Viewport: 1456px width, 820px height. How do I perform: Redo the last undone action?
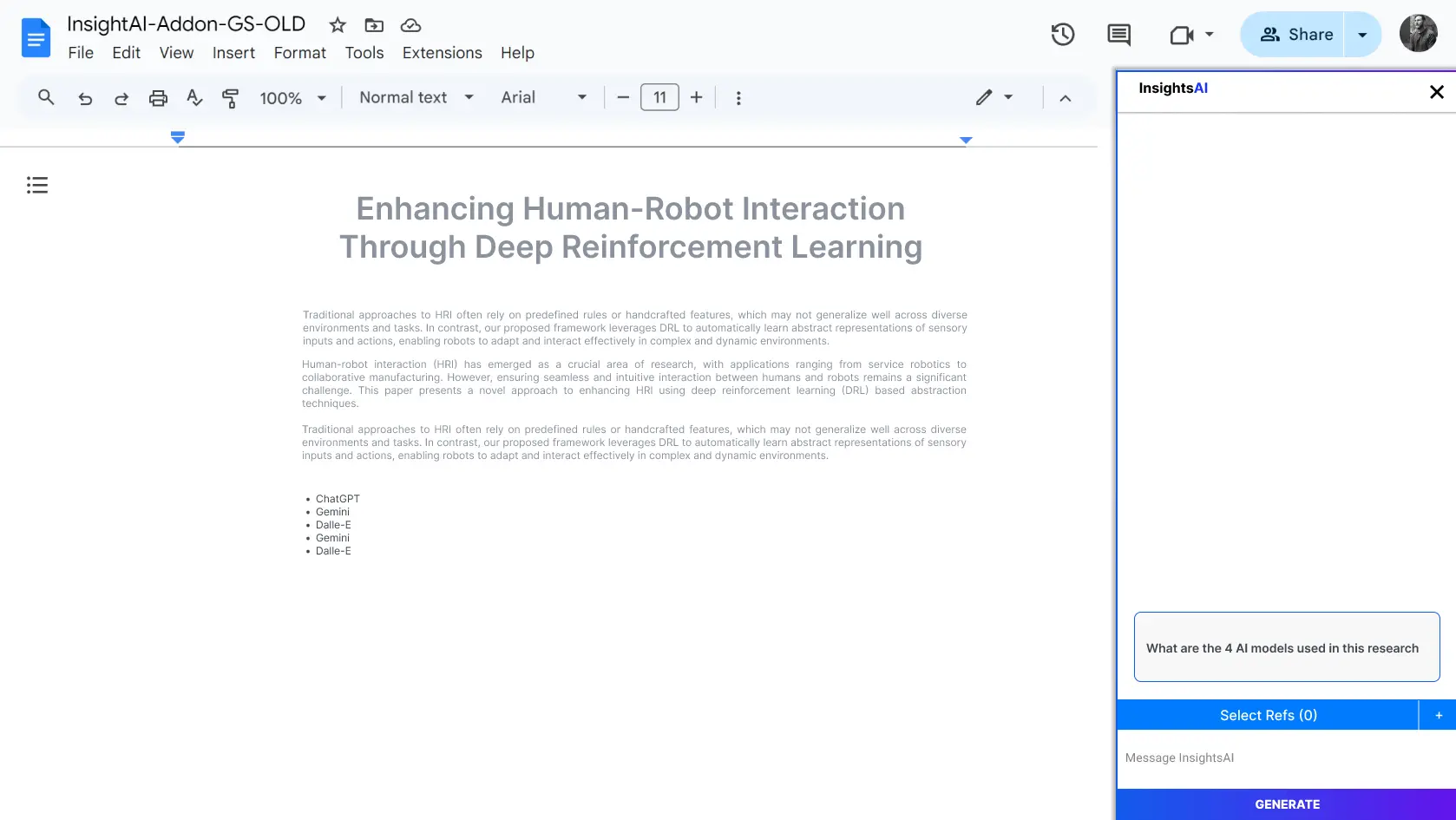[x=121, y=98]
